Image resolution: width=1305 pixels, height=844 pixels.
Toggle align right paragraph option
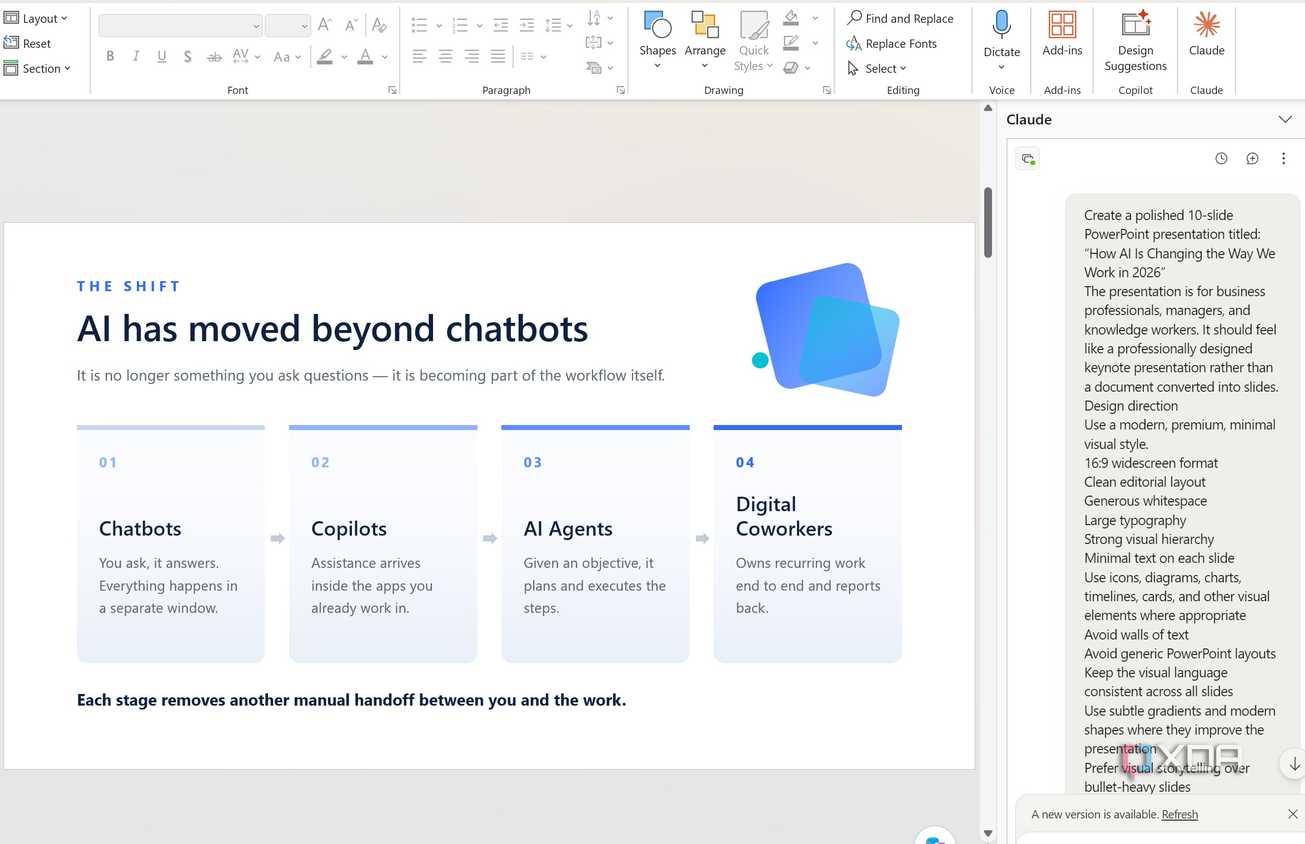point(471,57)
